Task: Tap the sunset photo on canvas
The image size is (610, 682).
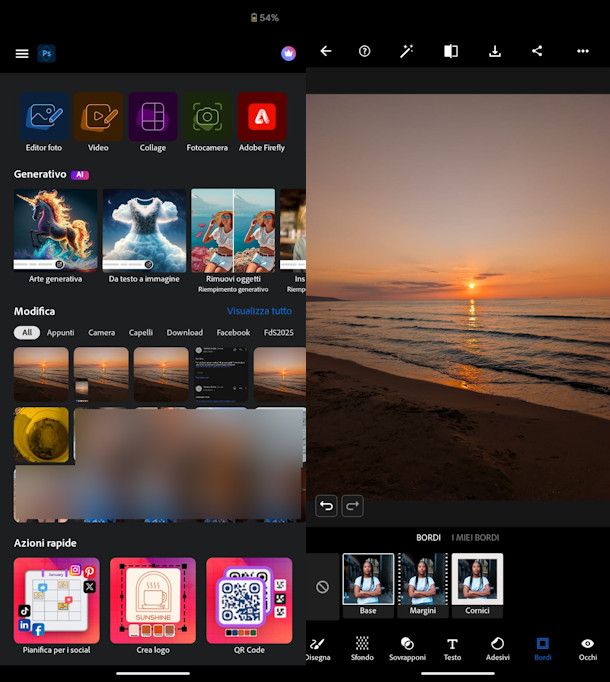Action: coord(458,297)
